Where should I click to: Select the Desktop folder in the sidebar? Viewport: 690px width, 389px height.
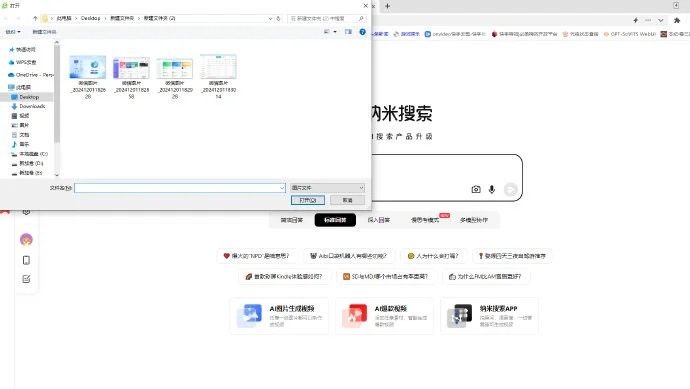pos(29,97)
